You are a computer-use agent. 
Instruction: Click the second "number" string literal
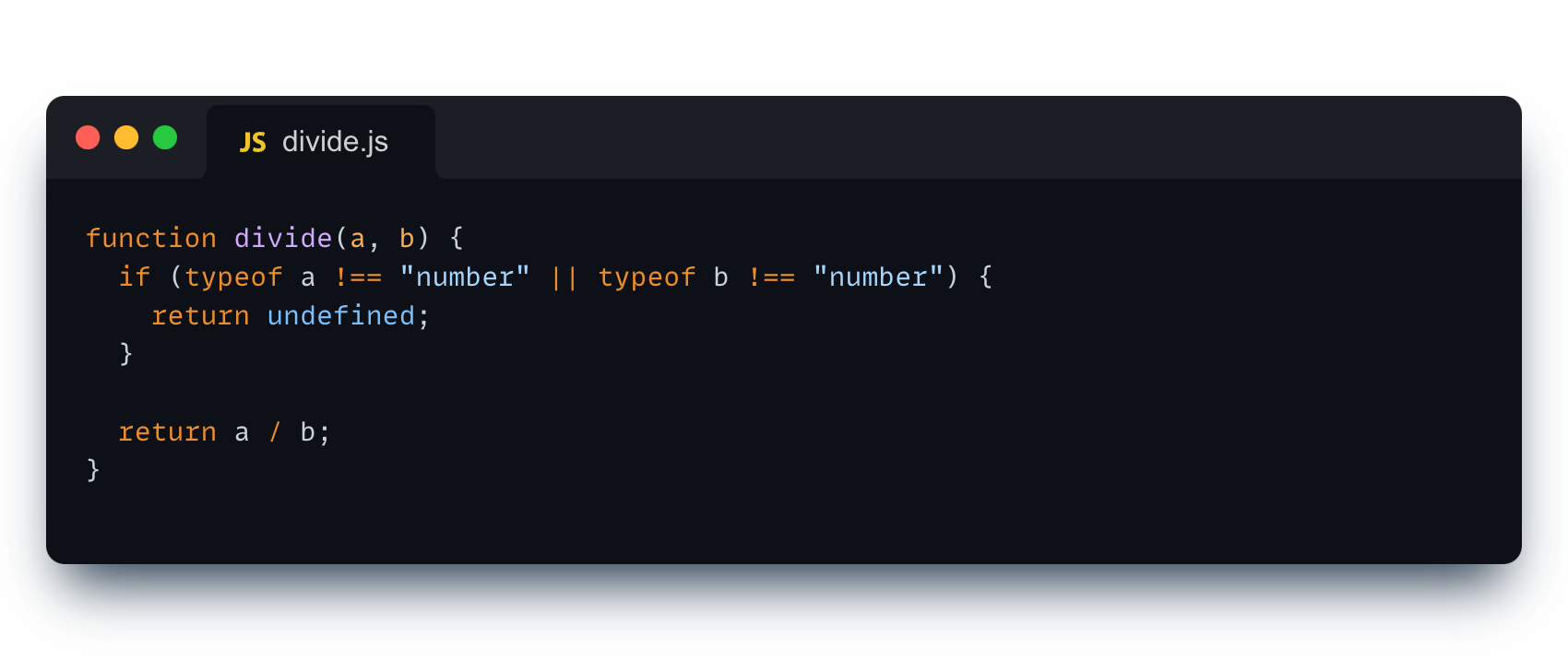[878, 277]
